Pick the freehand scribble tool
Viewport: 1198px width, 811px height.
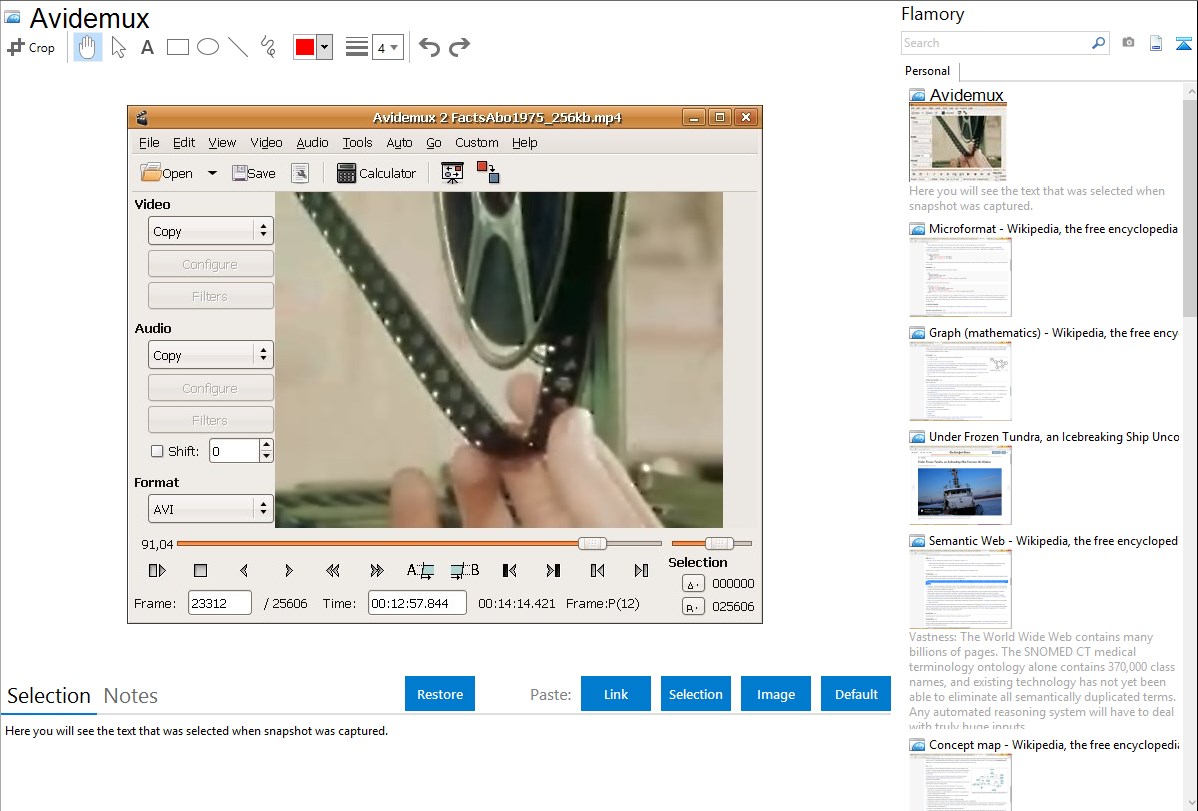point(268,47)
